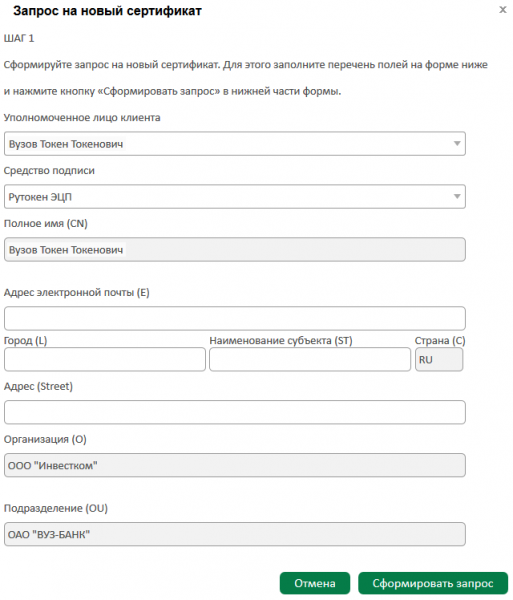This screenshot has height=600, width=513.
Task: Click the «Страна (C)» field showing RU
Action: click(x=439, y=359)
